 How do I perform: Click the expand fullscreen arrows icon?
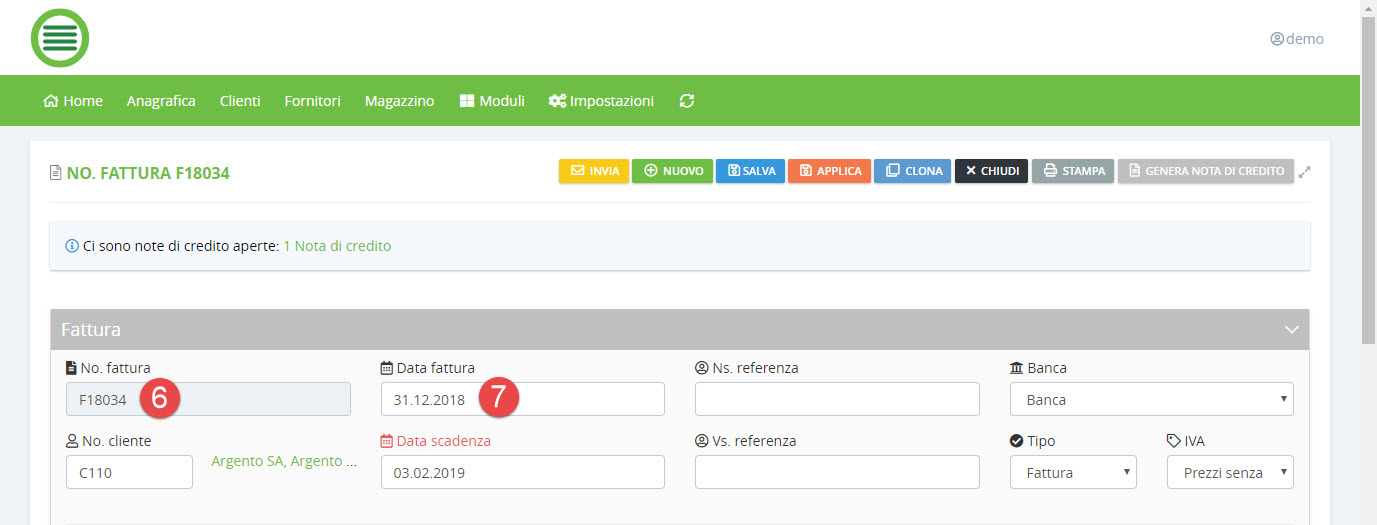(1304, 172)
